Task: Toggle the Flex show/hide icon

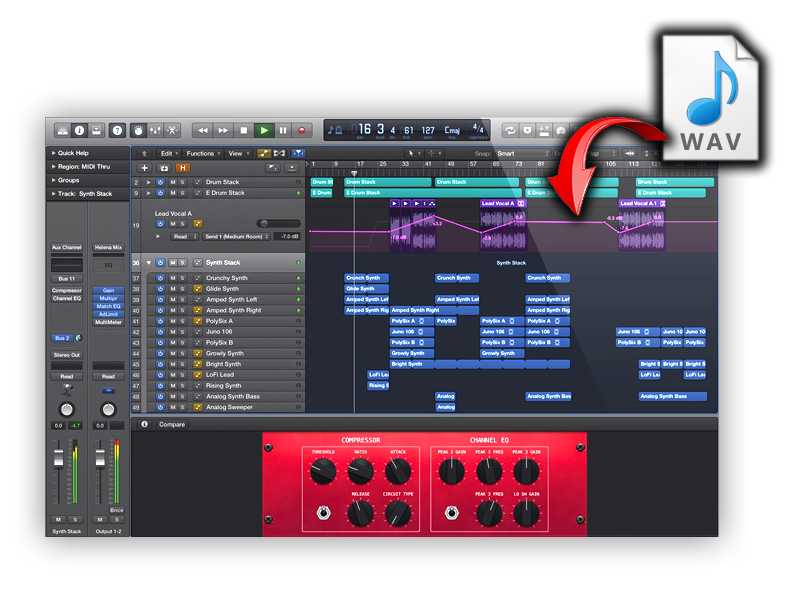Action: [x=280, y=153]
